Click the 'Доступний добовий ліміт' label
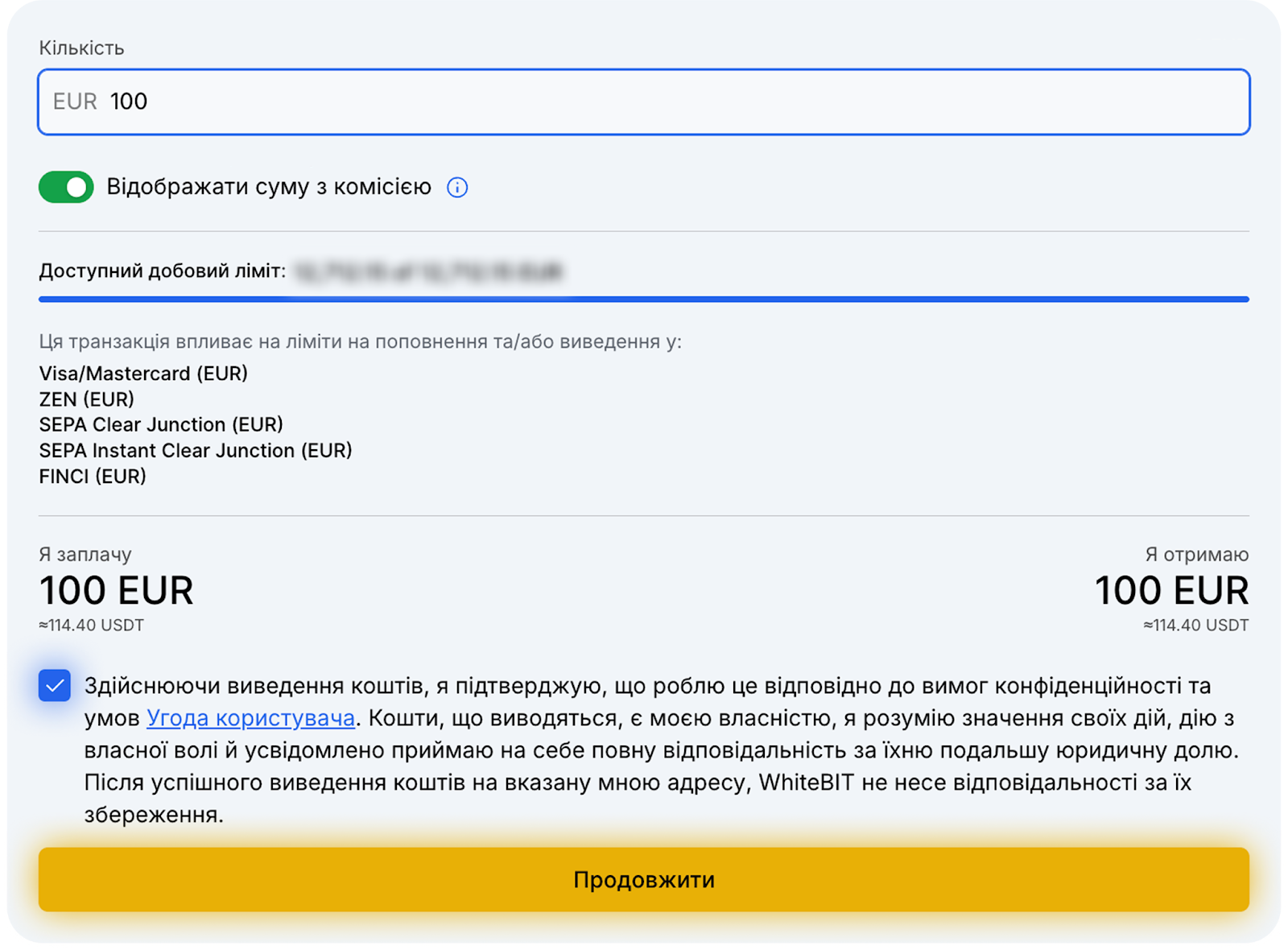The width and height of the screenshot is (1288, 950). (x=162, y=271)
